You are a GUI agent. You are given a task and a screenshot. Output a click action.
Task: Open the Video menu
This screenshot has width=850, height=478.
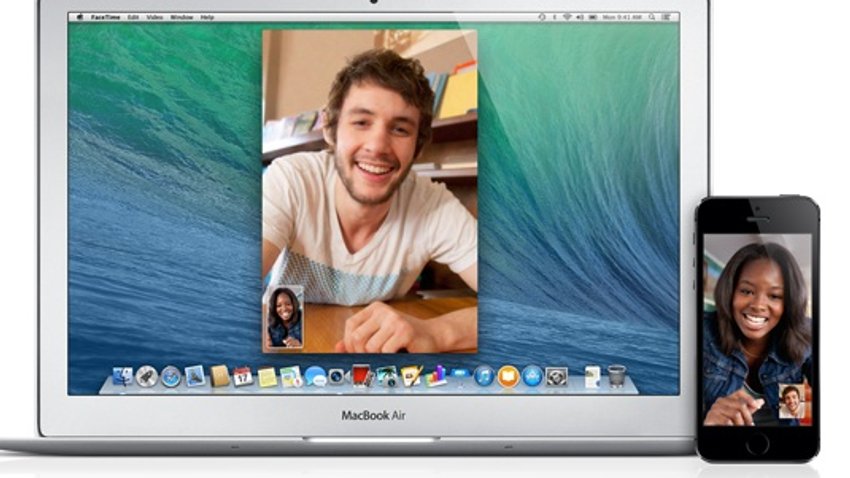[x=154, y=17]
